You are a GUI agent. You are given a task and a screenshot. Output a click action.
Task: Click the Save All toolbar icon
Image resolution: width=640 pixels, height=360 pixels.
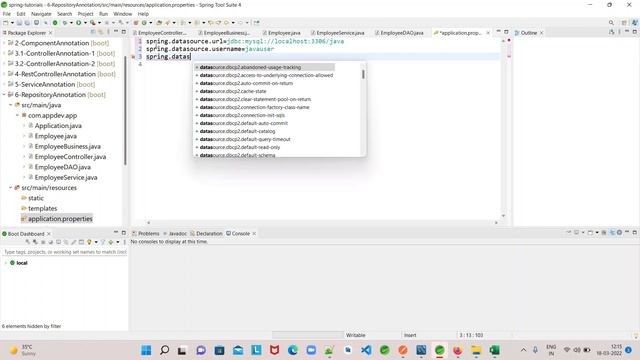tap(27, 23)
